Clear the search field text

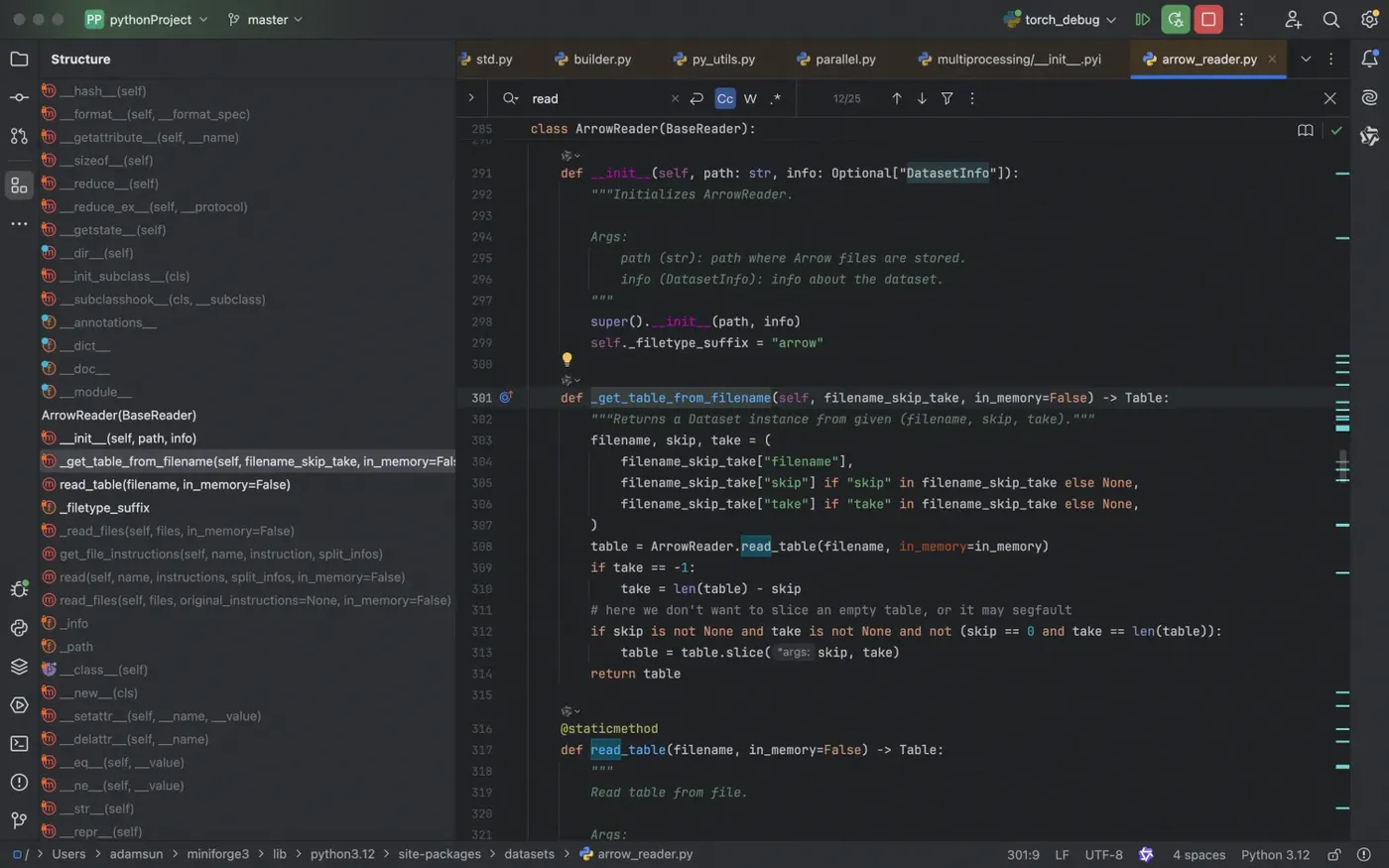pos(675,98)
